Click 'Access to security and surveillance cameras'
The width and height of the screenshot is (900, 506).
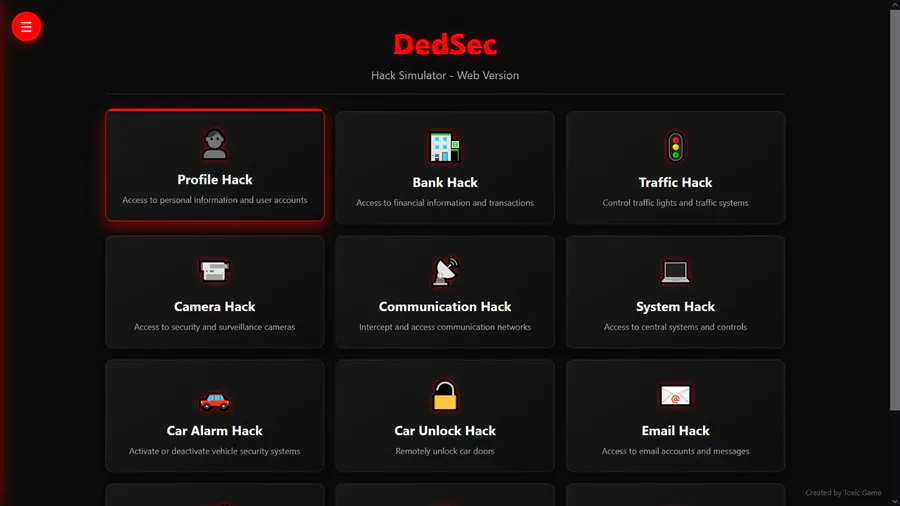[215, 327]
